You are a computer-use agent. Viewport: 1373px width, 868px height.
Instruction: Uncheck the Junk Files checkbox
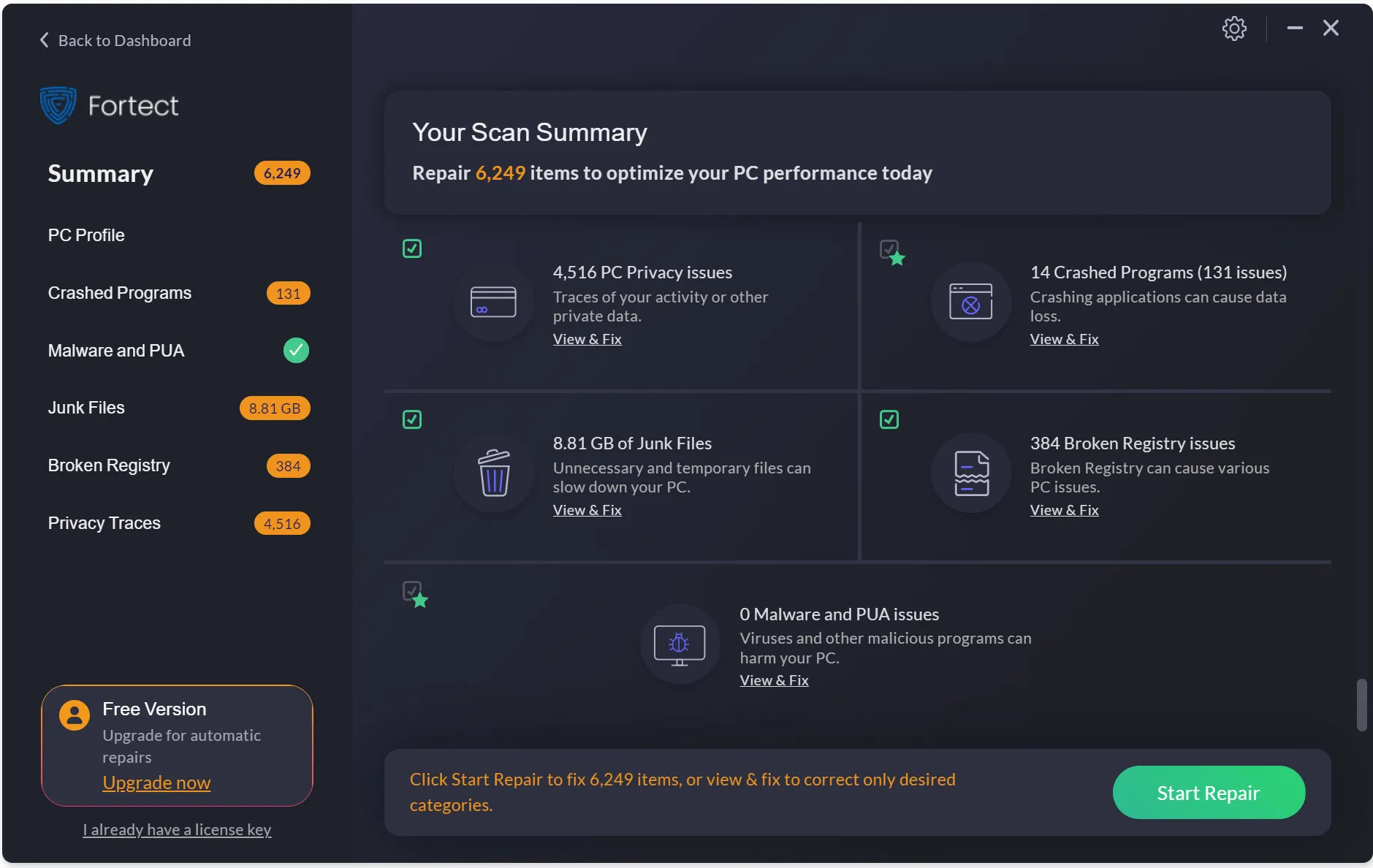[x=412, y=419]
